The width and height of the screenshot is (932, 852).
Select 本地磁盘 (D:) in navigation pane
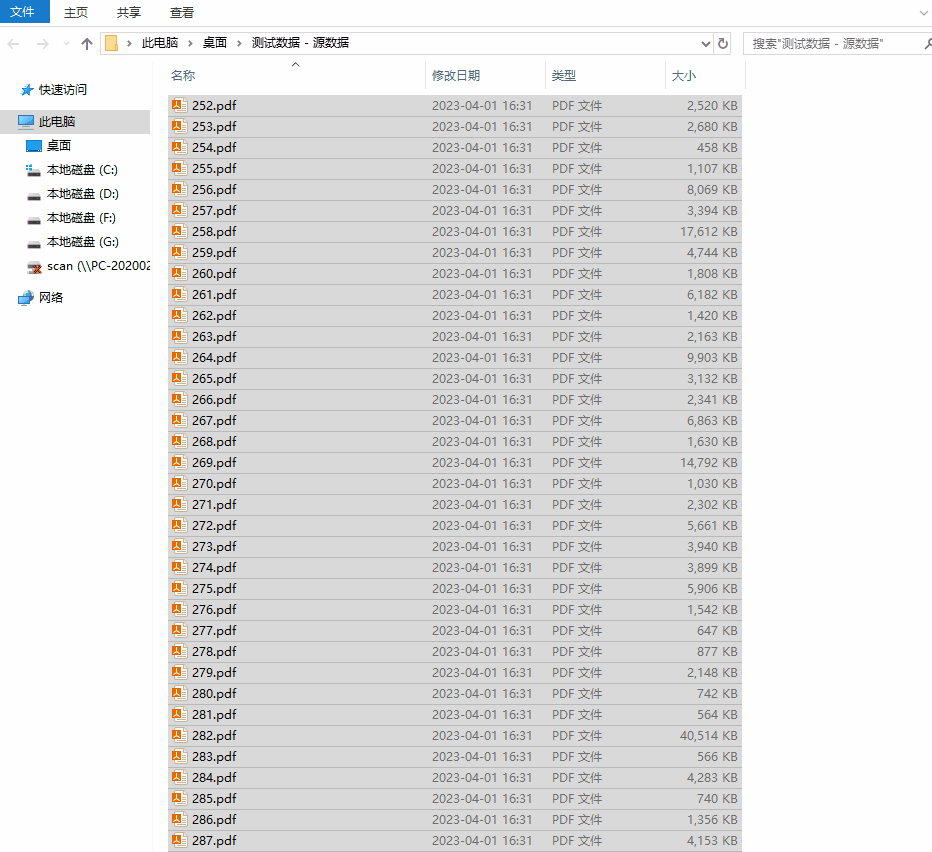(82, 194)
